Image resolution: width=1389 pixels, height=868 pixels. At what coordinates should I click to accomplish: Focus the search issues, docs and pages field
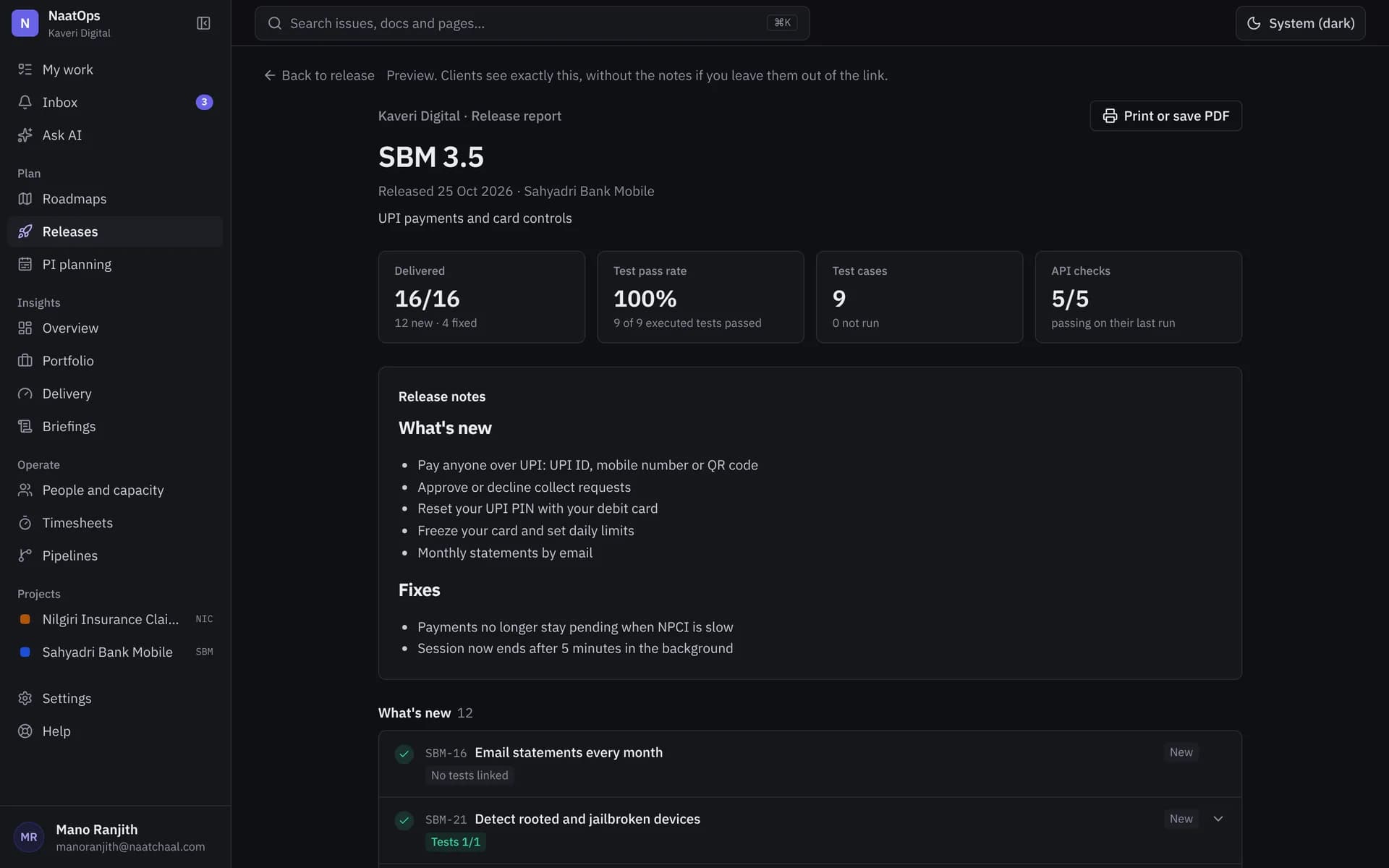coord(532,23)
